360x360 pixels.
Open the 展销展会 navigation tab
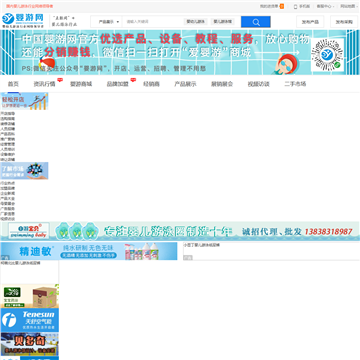[x=222, y=84]
